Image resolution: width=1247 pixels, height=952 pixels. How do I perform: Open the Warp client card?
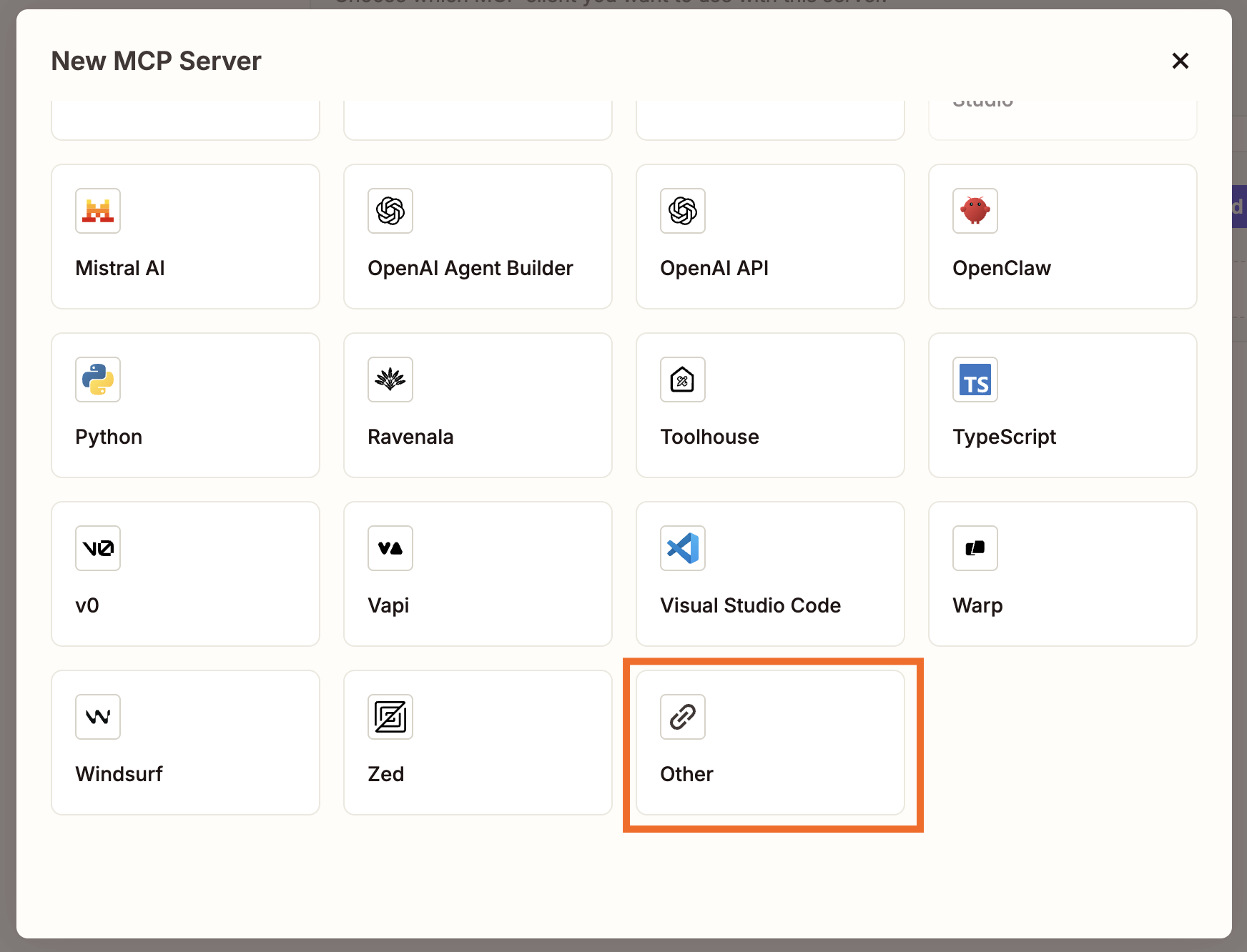tap(1062, 574)
